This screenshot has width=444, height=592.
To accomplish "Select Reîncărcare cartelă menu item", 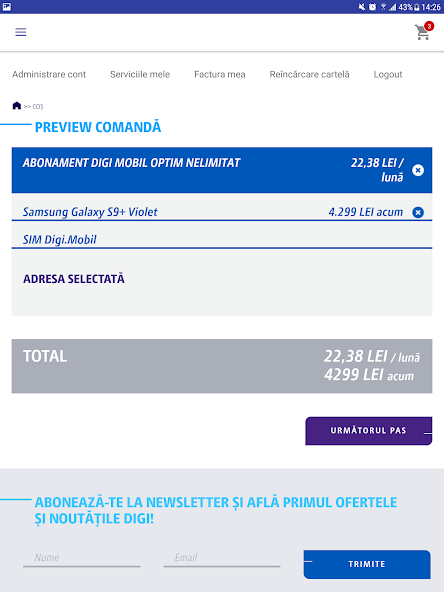I will pos(309,74).
